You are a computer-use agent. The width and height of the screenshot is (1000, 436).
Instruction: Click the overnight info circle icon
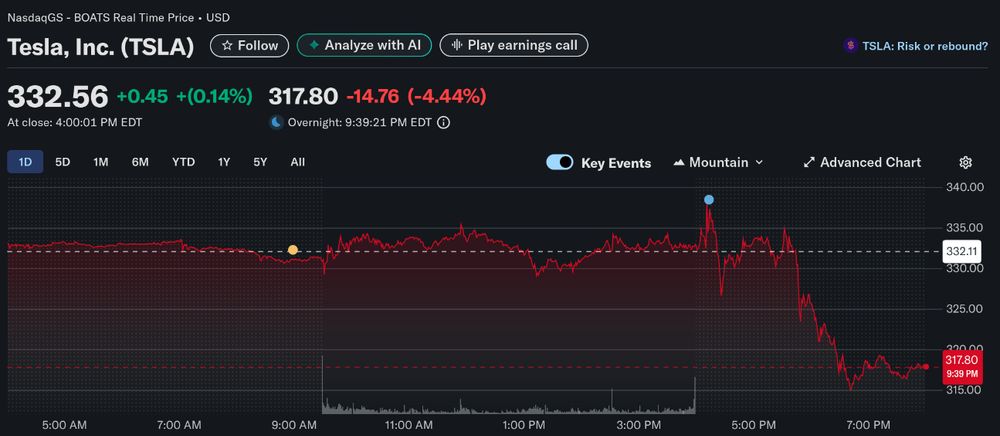(443, 122)
